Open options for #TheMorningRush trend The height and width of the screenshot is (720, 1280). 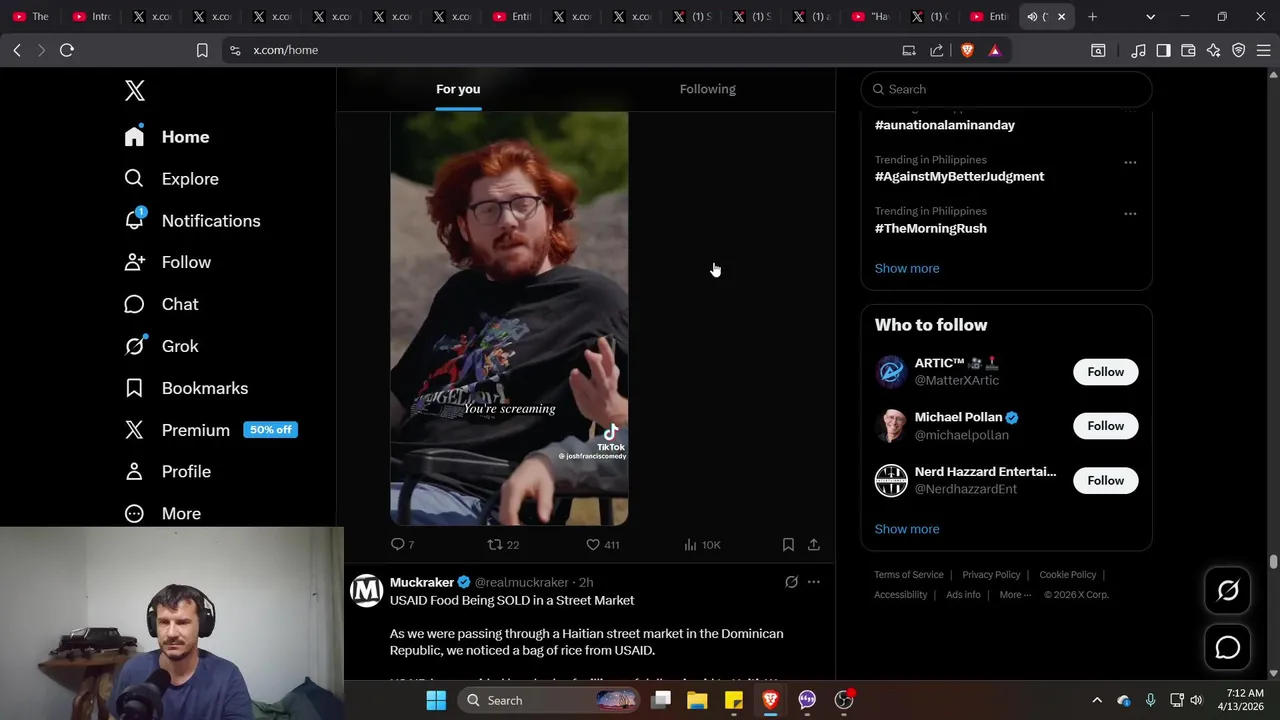(x=1130, y=214)
